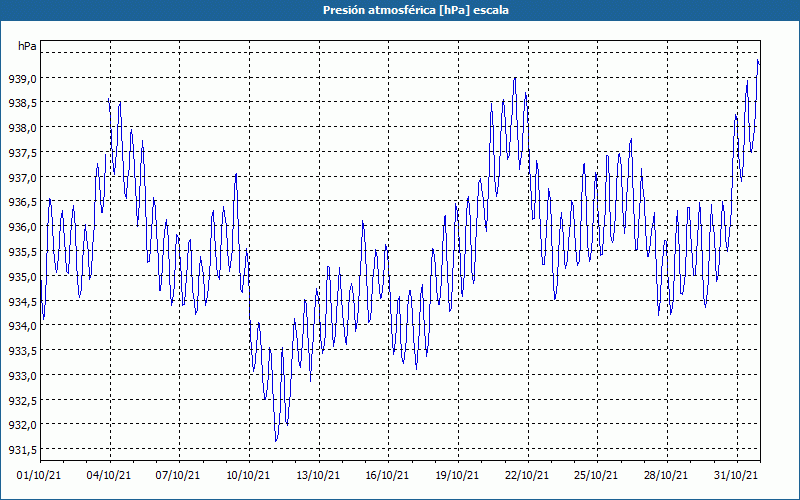This screenshot has height=500, width=800.
Task: Click the 25/10/21 date label
Action: coord(596,475)
